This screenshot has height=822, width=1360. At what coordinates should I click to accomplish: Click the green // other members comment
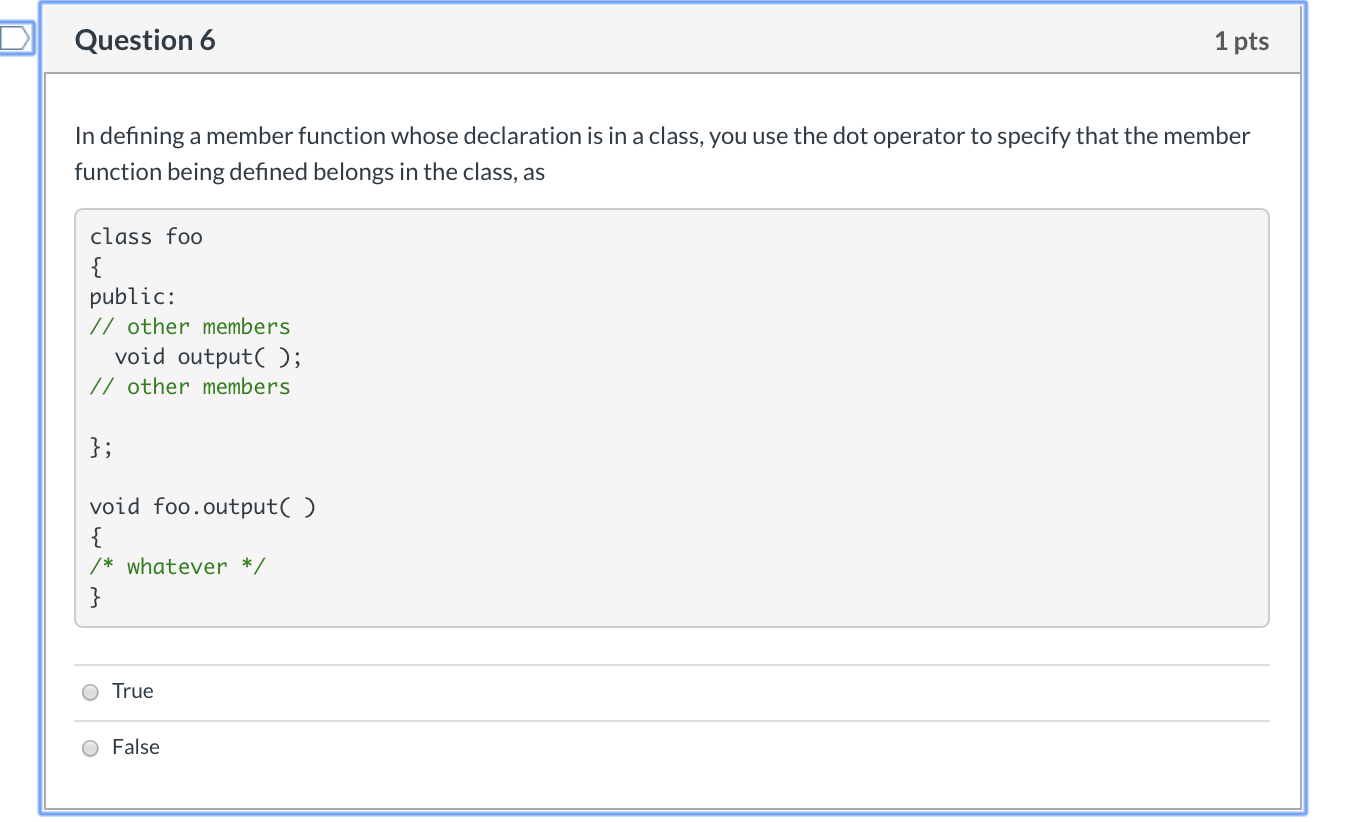pyautogui.click(x=190, y=326)
